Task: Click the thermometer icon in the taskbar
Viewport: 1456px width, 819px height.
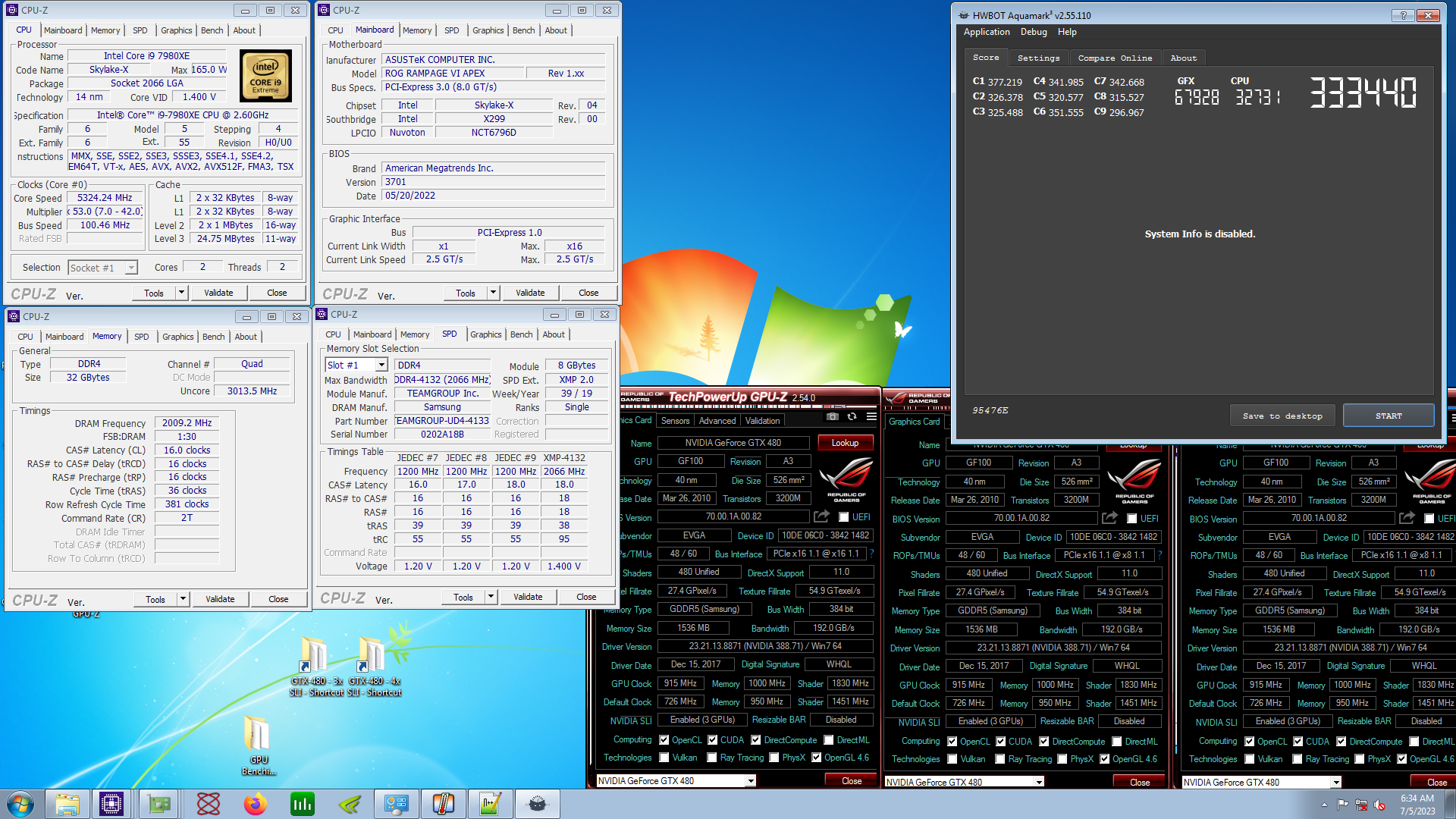Action: 443,804
